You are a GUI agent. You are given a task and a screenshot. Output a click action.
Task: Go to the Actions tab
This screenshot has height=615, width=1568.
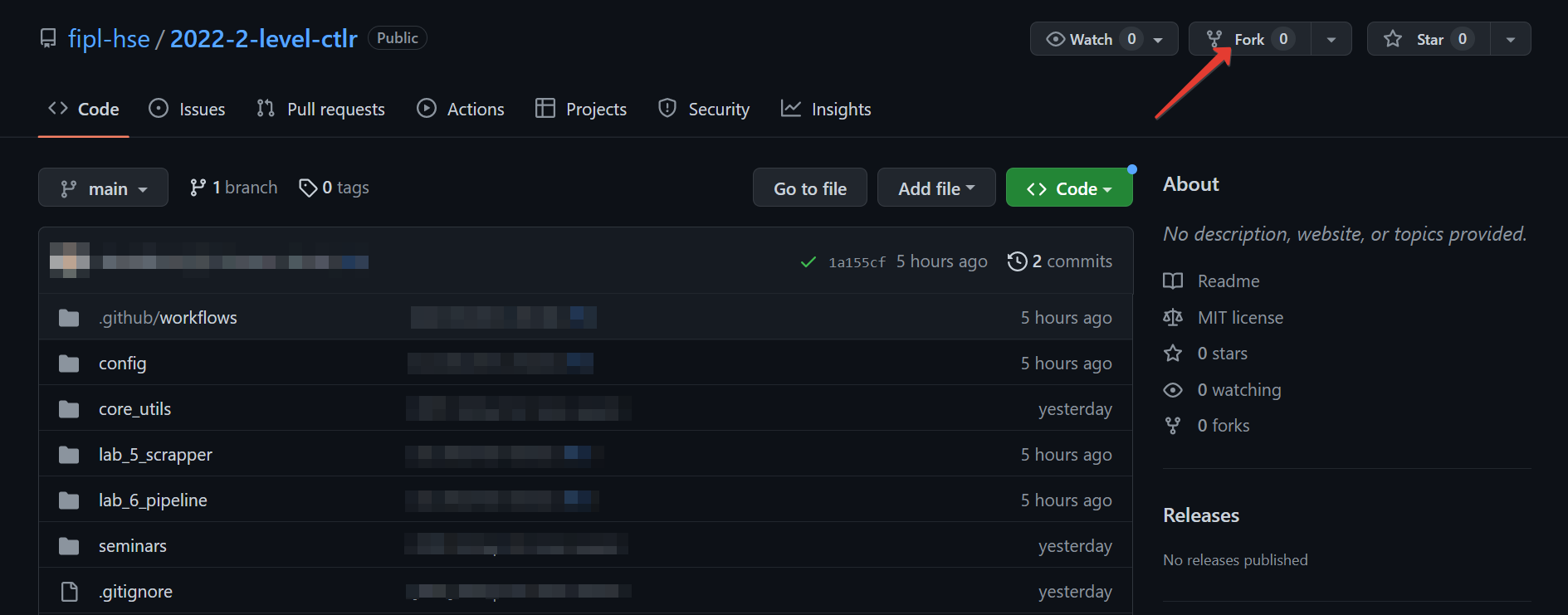(x=461, y=109)
